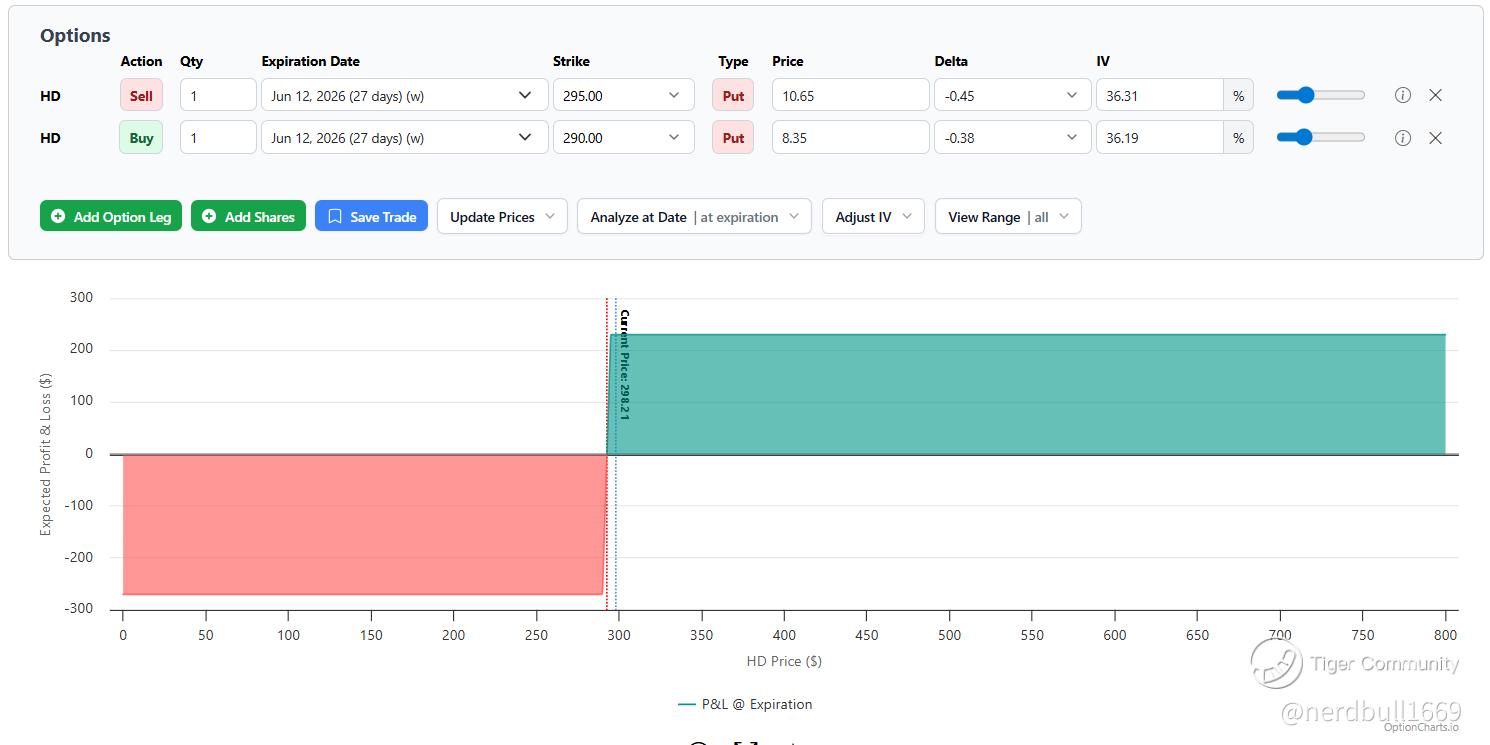Open info icon for the 290 put leg

pos(1403,138)
